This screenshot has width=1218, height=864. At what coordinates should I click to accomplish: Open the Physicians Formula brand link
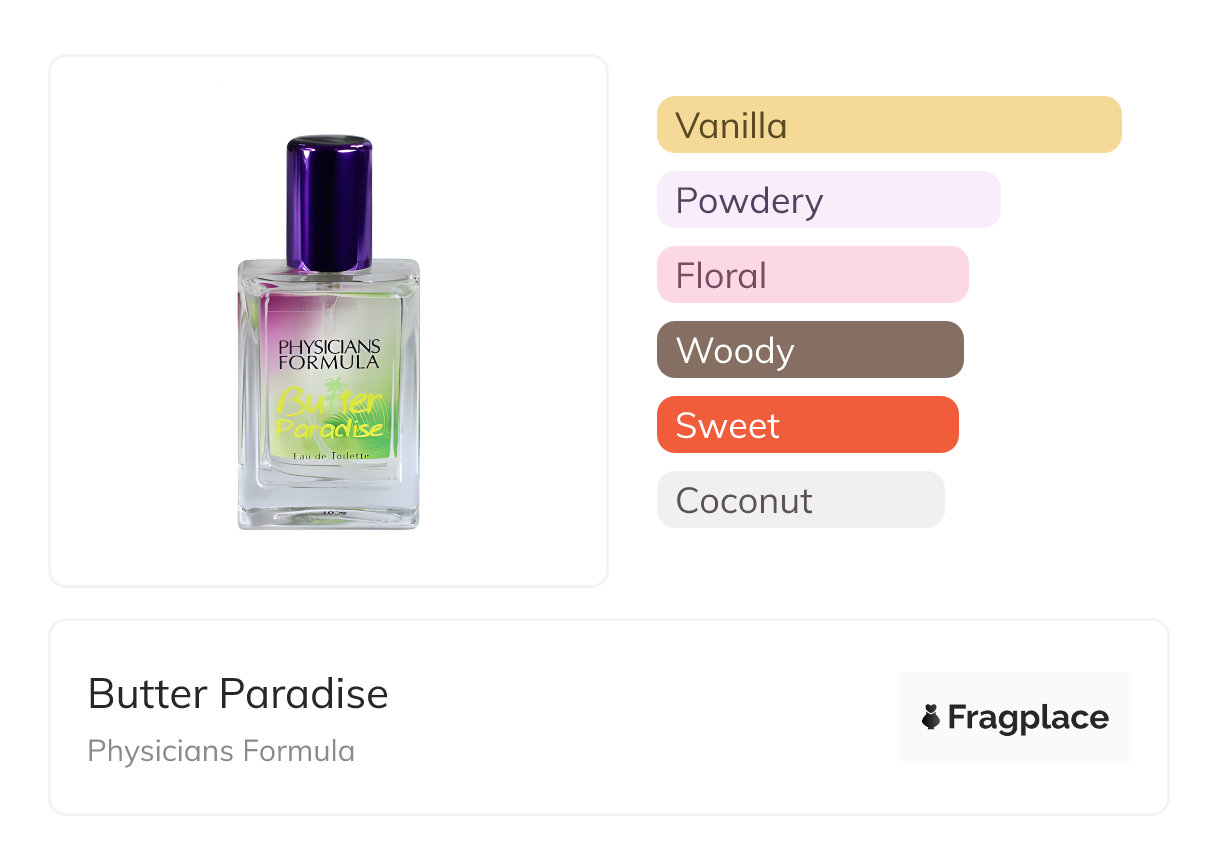[221, 751]
